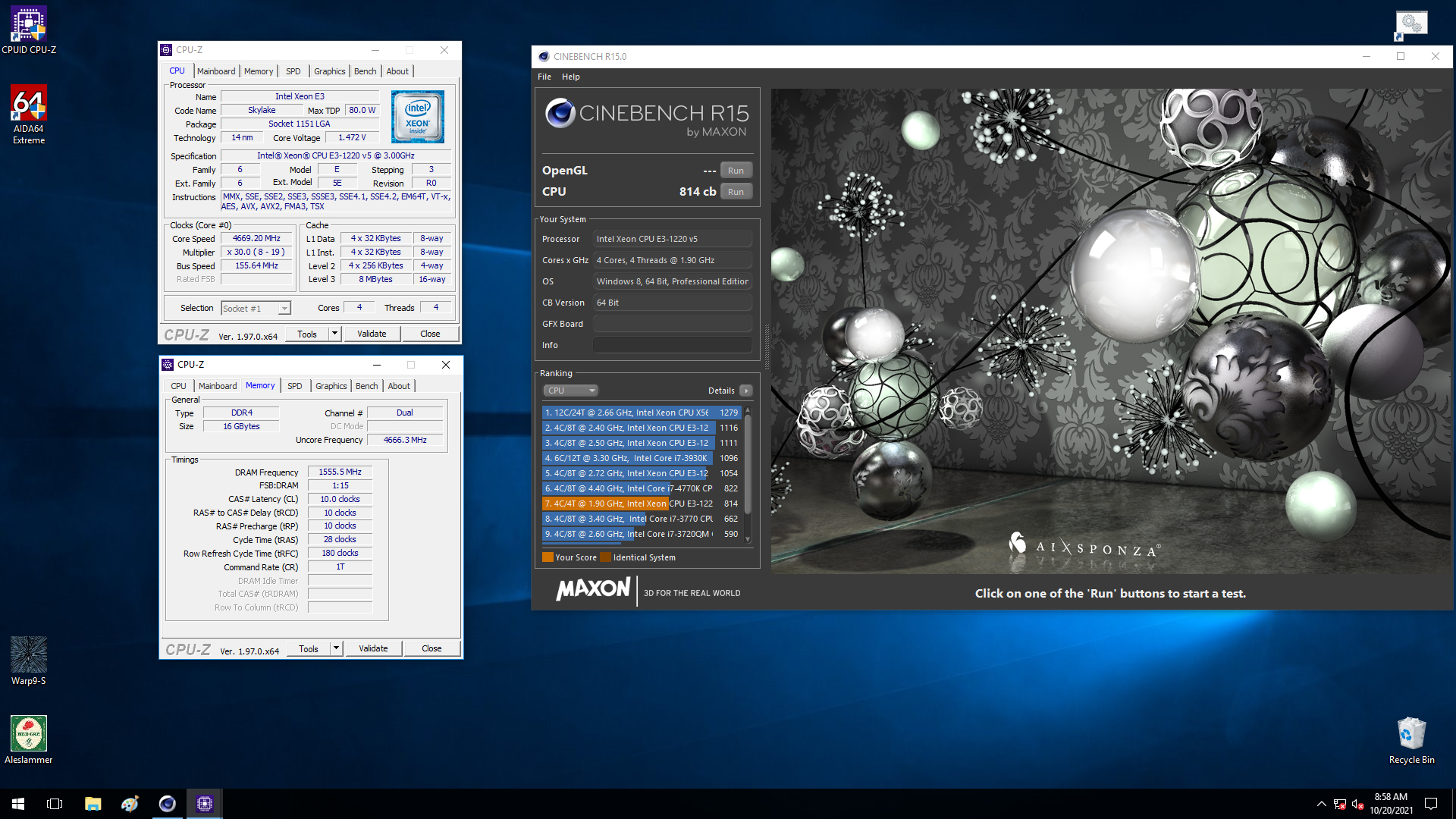
Task: Open network status tray icon
Action: point(1340,804)
